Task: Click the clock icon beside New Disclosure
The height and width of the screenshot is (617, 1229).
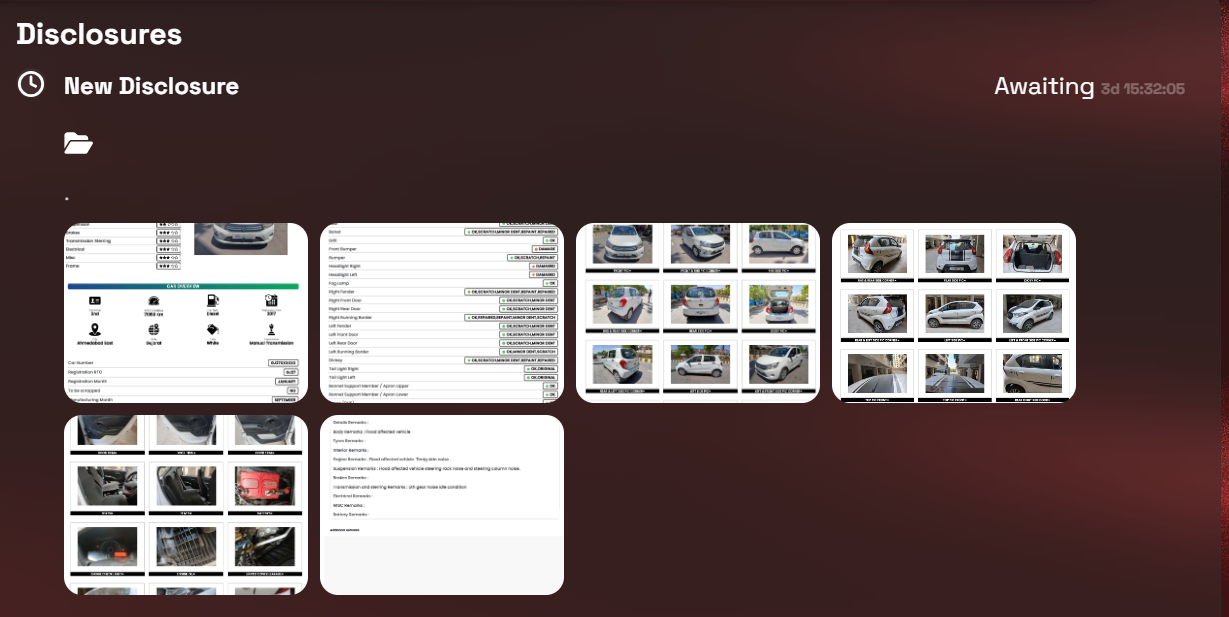Action: [x=31, y=85]
